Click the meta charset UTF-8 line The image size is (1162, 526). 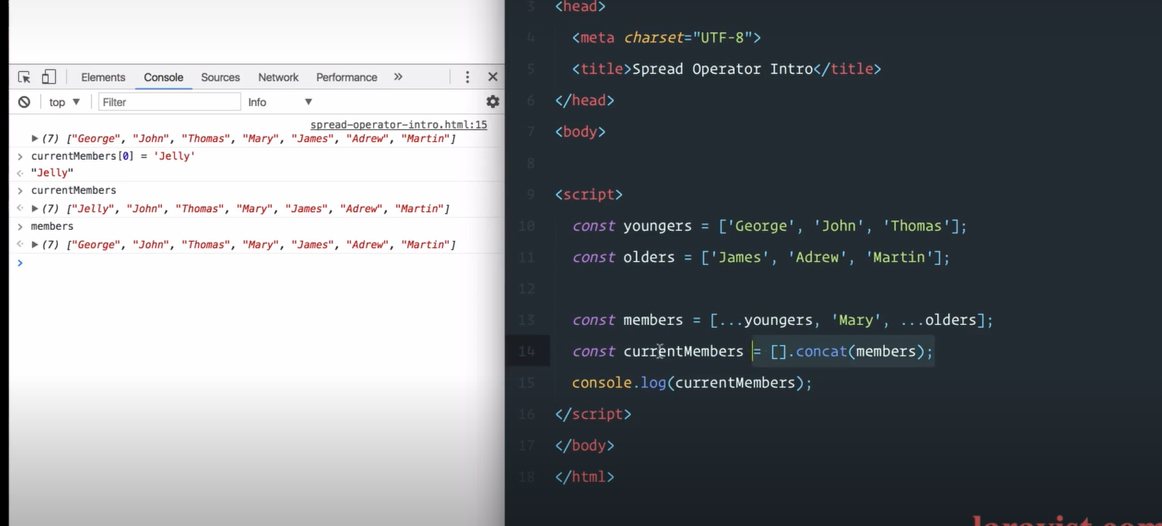click(x=666, y=37)
